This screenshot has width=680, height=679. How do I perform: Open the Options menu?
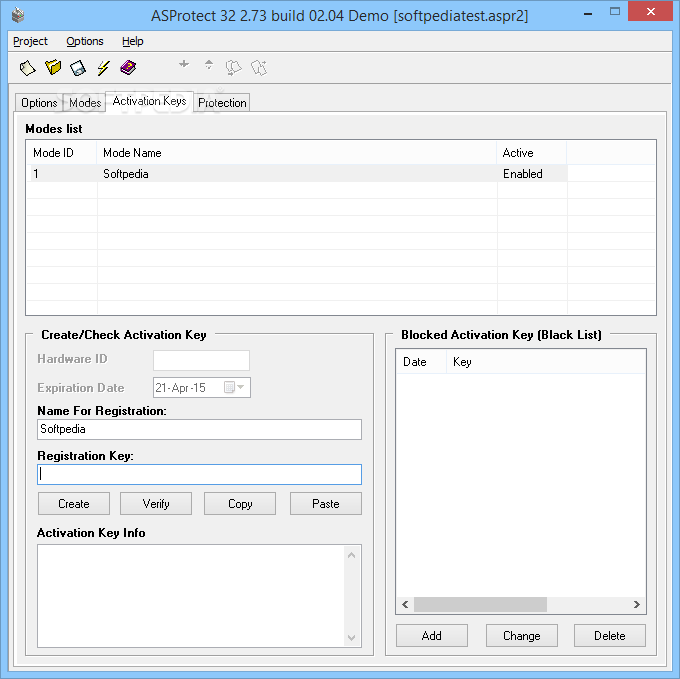pyautogui.click(x=85, y=41)
